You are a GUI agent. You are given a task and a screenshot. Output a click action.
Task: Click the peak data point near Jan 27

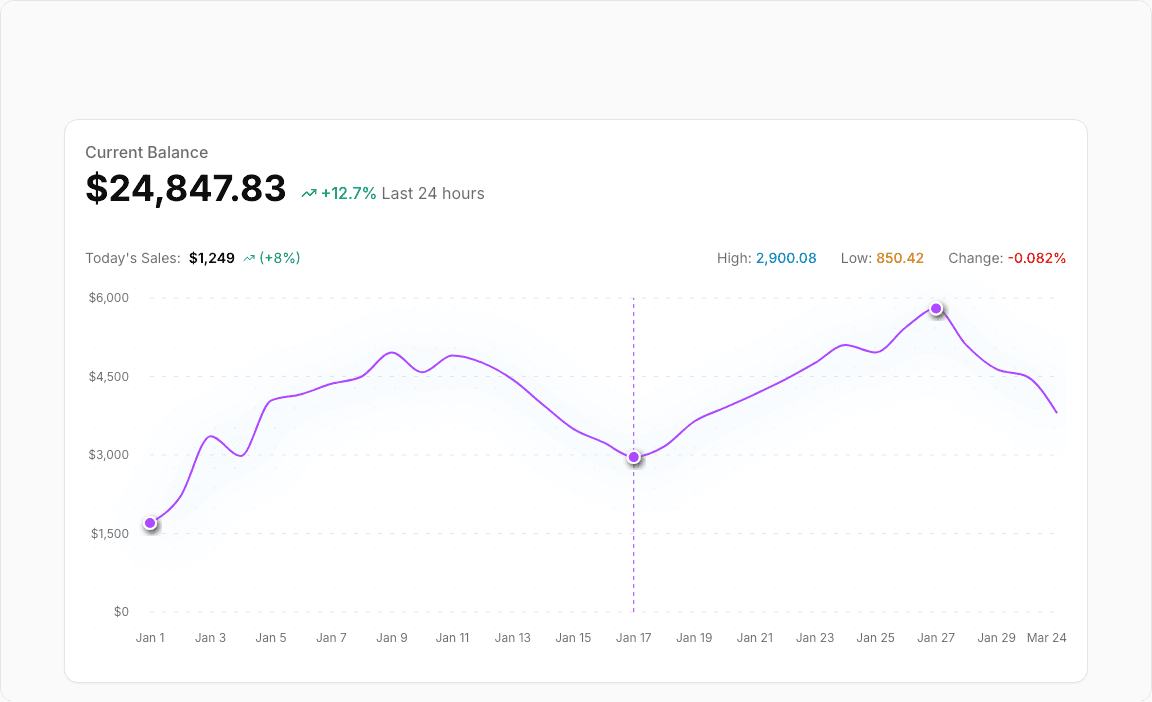(x=936, y=309)
